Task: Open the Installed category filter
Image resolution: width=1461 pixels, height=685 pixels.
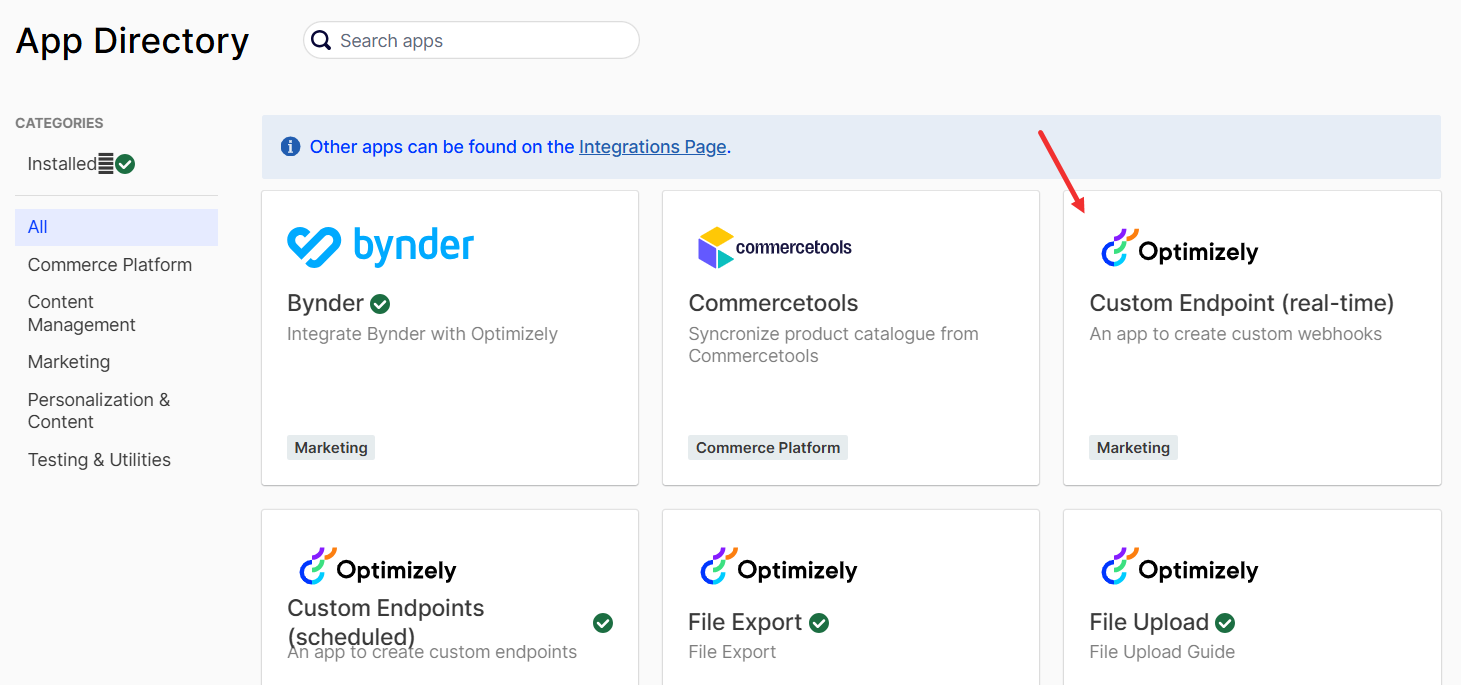Action: coord(62,164)
